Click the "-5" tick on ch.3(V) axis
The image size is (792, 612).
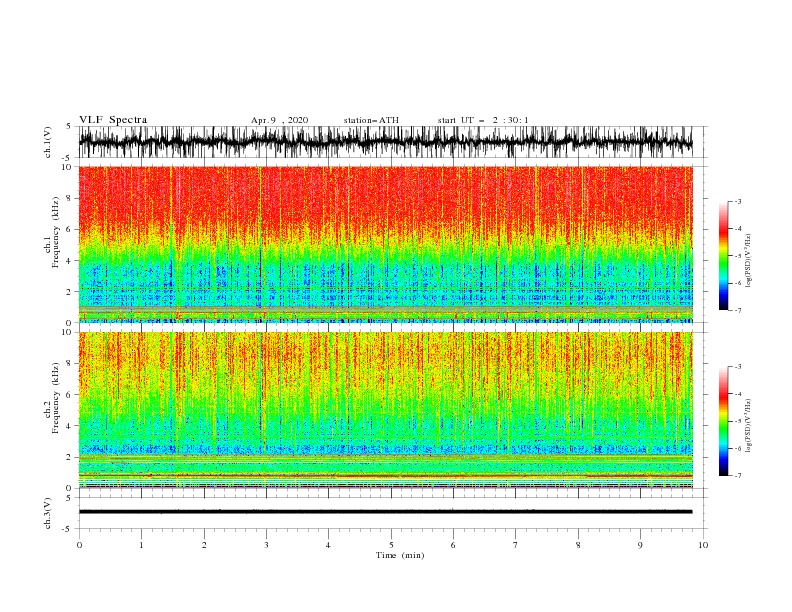click(68, 529)
